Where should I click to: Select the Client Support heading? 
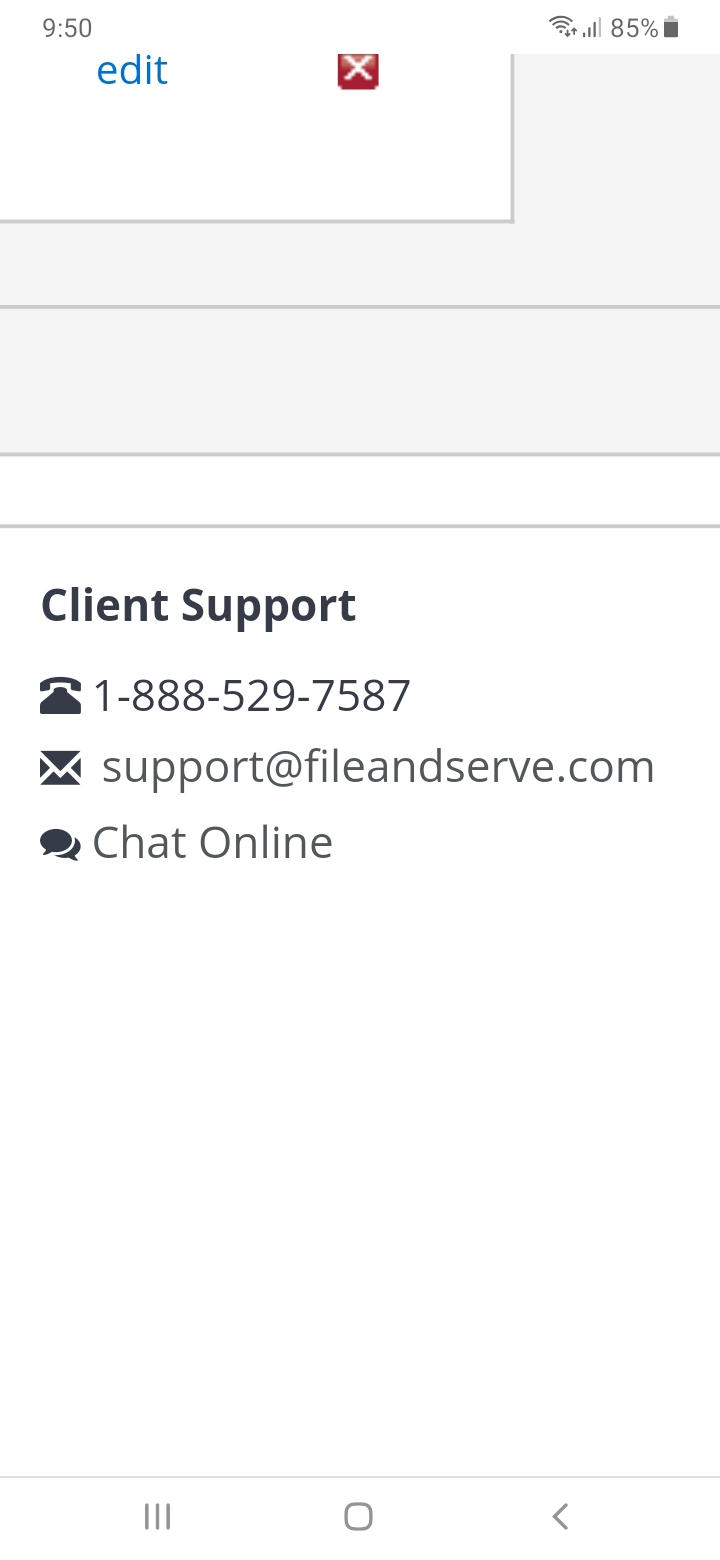(198, 606)
